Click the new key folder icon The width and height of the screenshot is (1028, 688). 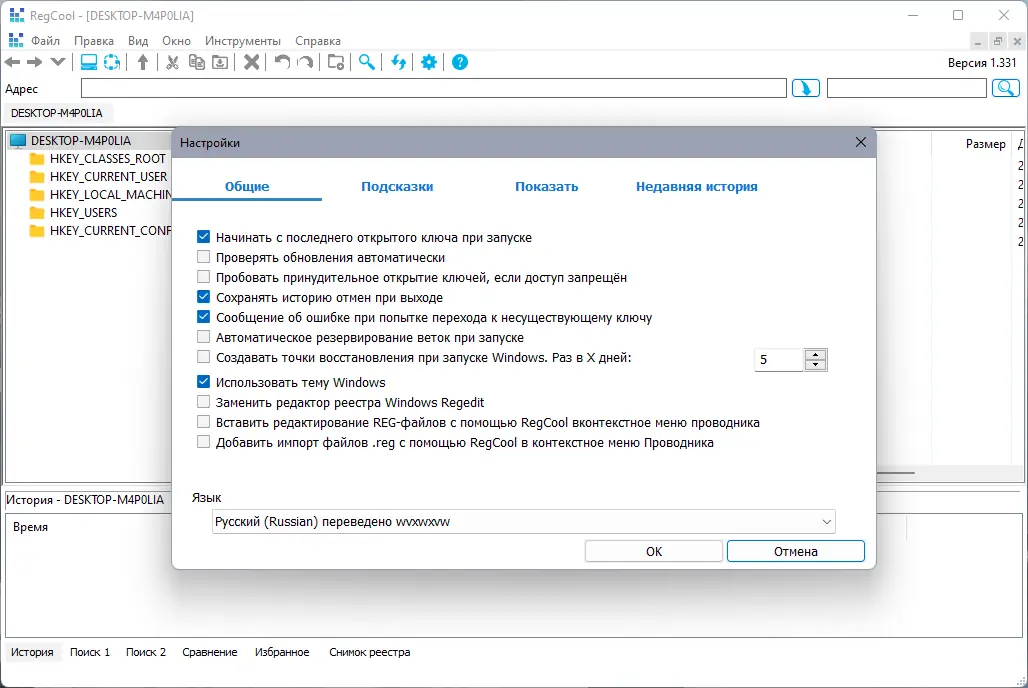(336, 62)
